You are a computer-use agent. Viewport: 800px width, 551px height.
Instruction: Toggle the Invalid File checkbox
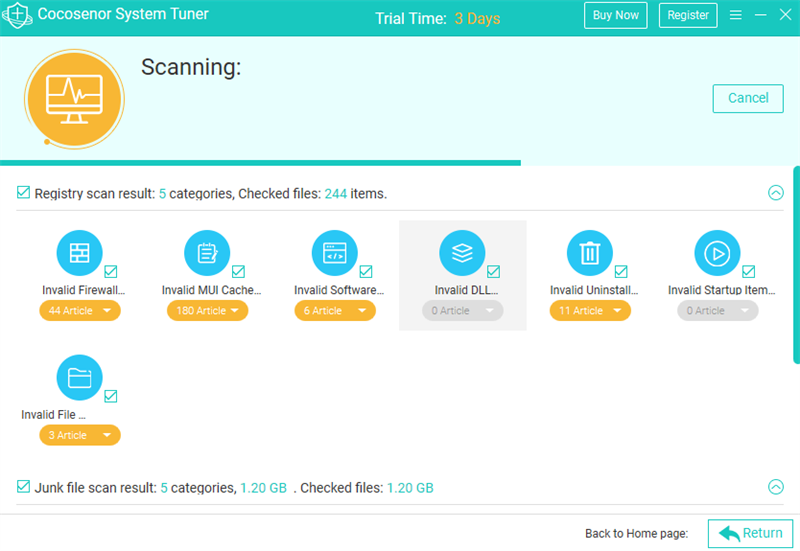[x=111, y=396]
